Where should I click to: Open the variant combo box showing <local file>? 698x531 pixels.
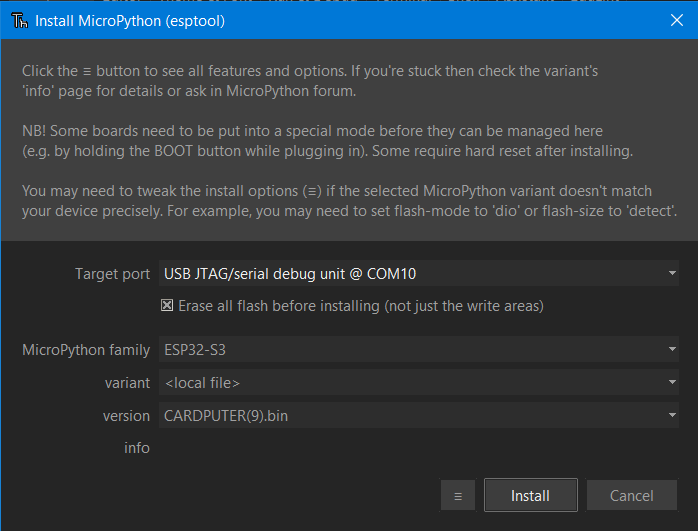click(x=418, y=382)
